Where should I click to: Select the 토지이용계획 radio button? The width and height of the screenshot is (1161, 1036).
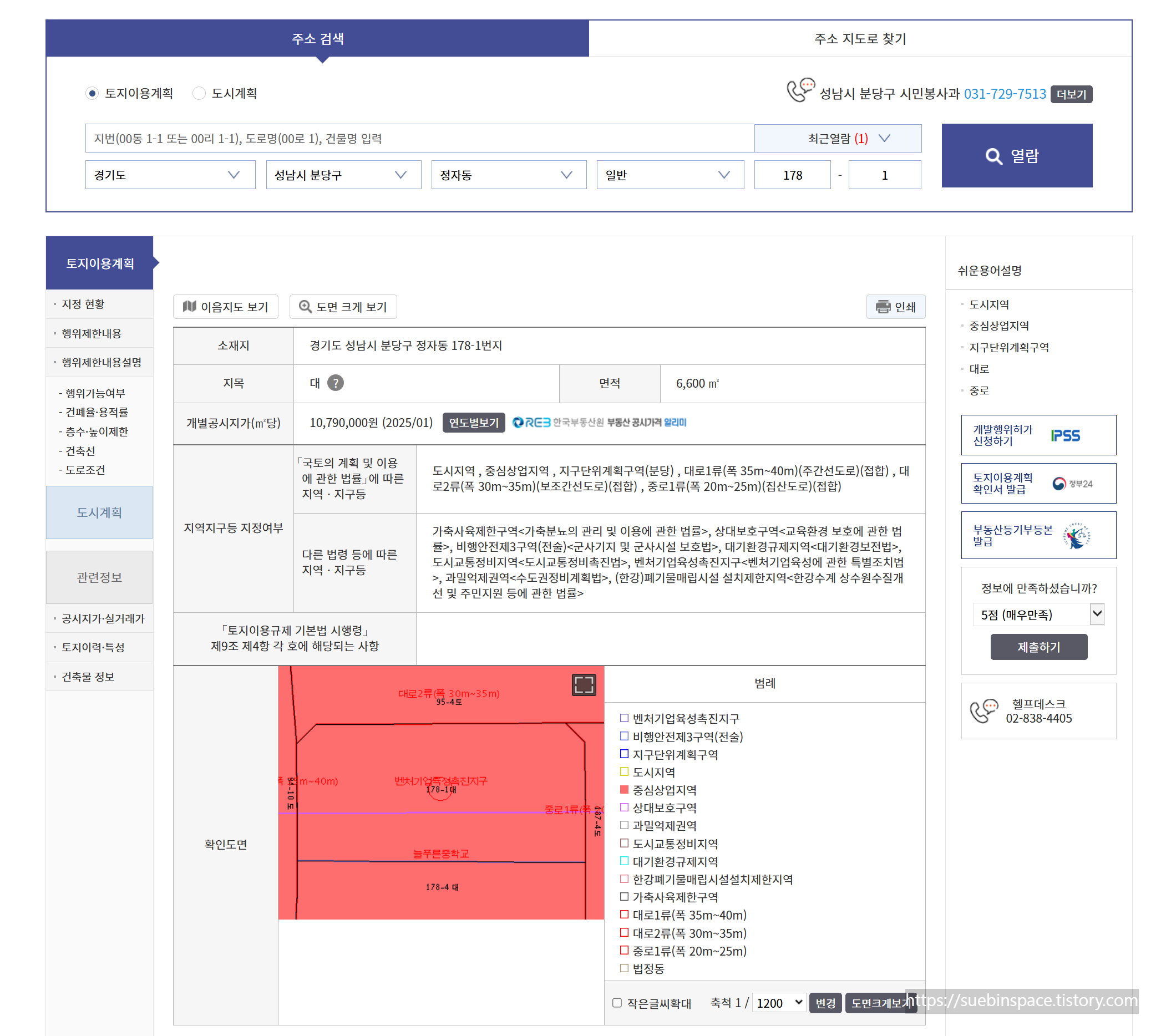[x=92, y=93]
